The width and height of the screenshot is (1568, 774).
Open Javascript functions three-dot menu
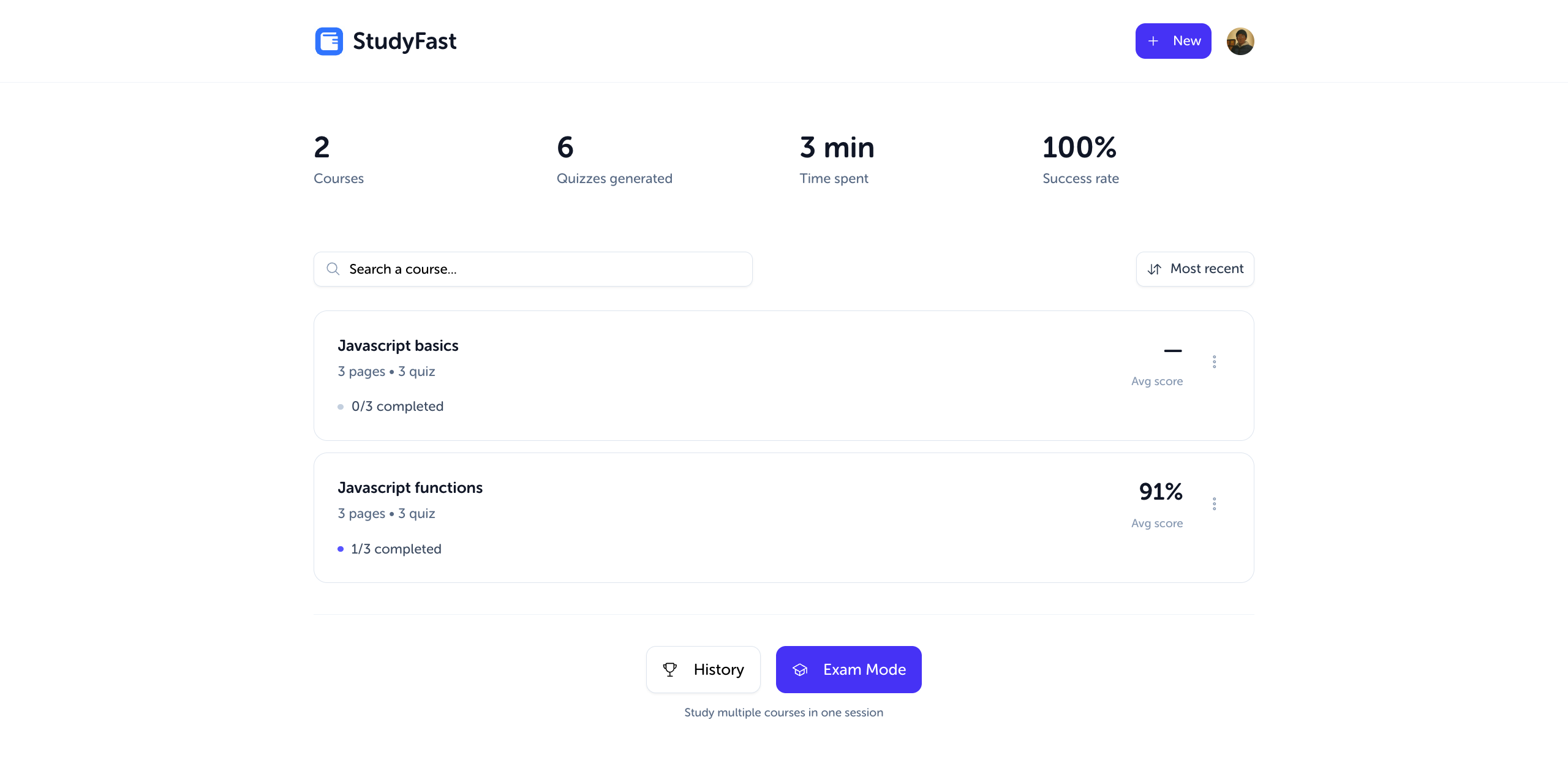tap(1214, 503)
